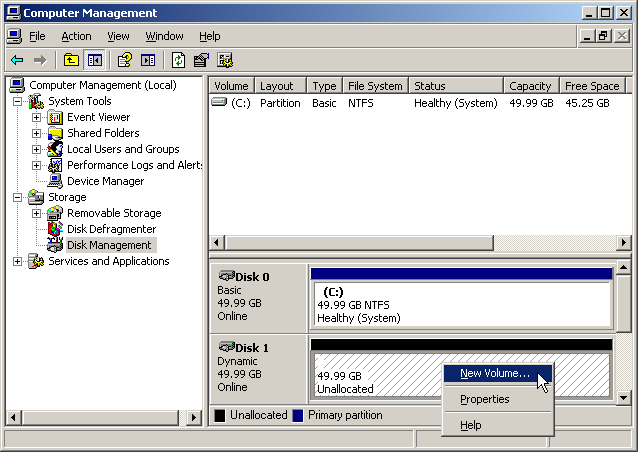This screenshot has height=452, width=638.
Task: Click the Up one level folder icon
Action: [x=71, y=60]
